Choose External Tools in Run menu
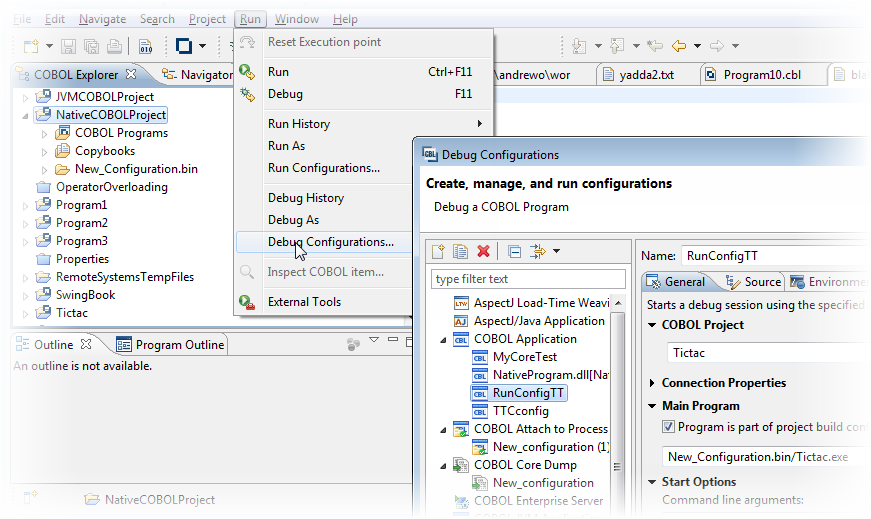The image size is (871, 519). coord(324,302)
